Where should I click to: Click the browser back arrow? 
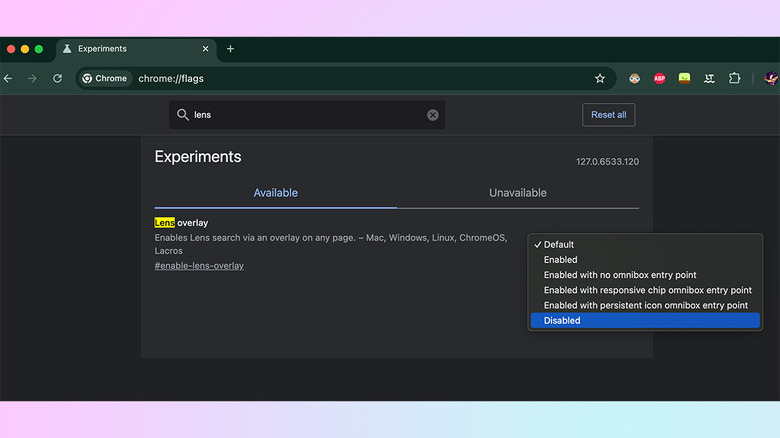[8, 78]
